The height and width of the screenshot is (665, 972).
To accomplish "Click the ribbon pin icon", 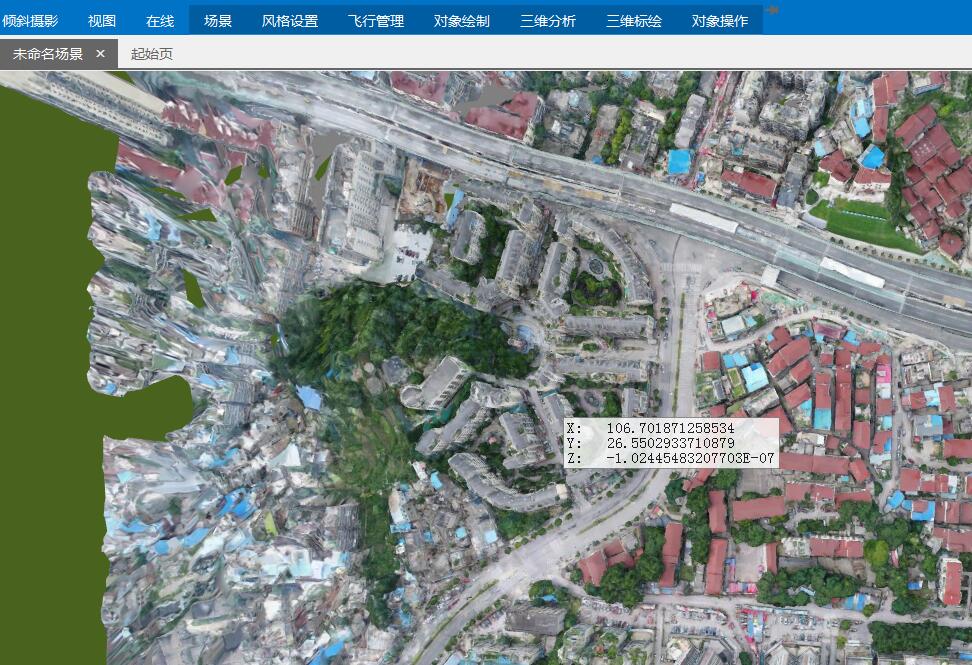I will 772,10.
